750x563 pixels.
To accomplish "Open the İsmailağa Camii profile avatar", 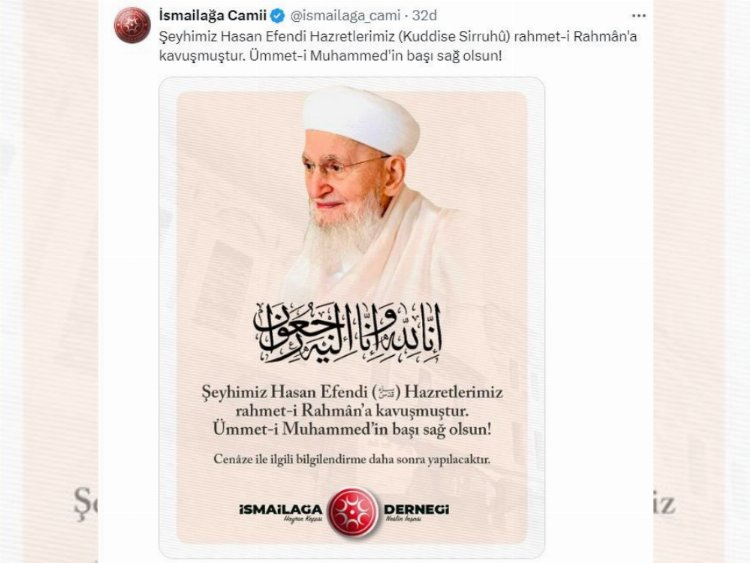I will [132, 25].
